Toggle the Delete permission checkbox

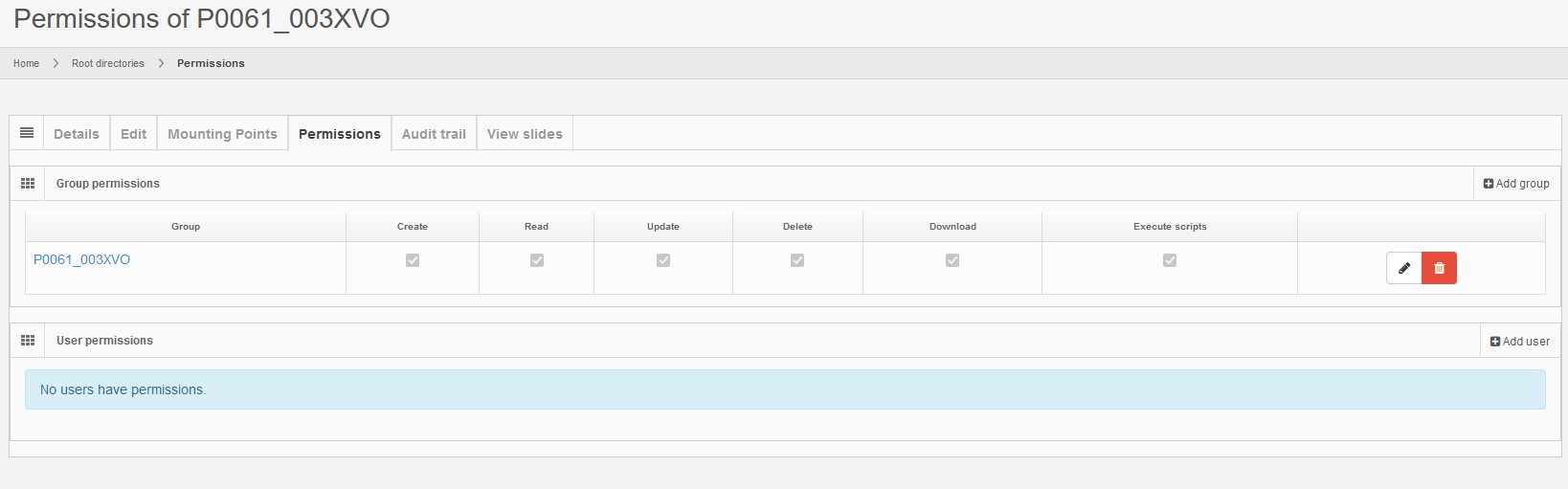(x=797, y=260)
